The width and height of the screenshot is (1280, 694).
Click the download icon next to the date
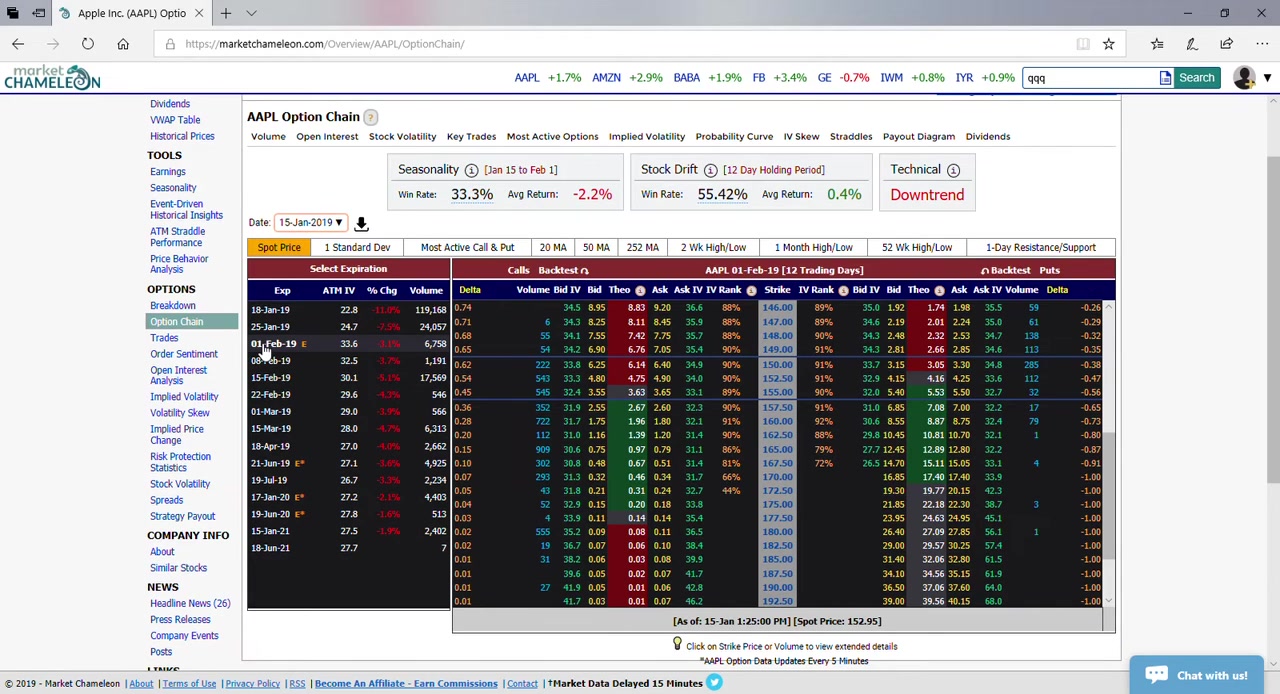click(x=361, y=223)
